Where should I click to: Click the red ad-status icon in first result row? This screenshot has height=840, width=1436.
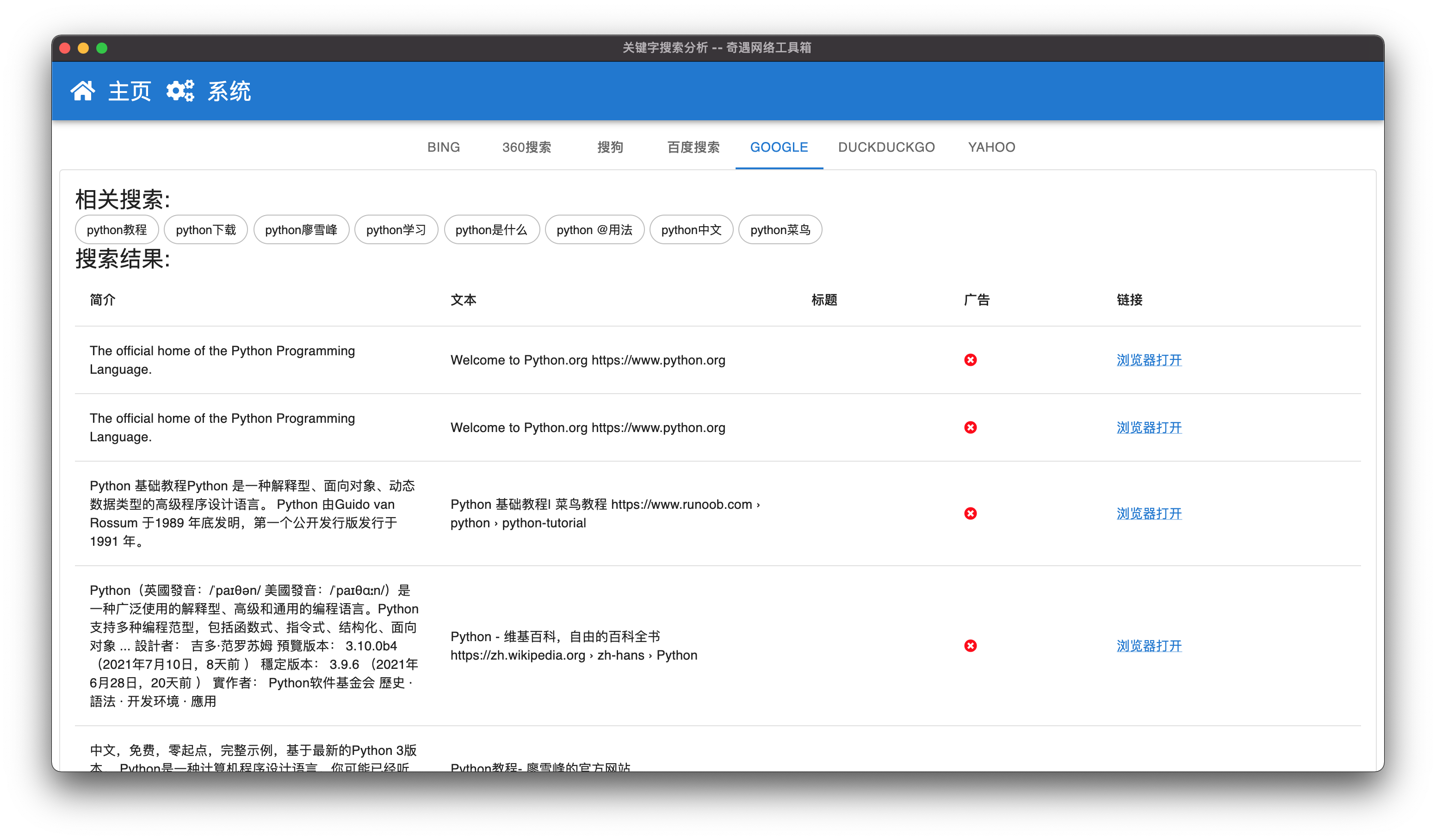[x=970, y=360]
